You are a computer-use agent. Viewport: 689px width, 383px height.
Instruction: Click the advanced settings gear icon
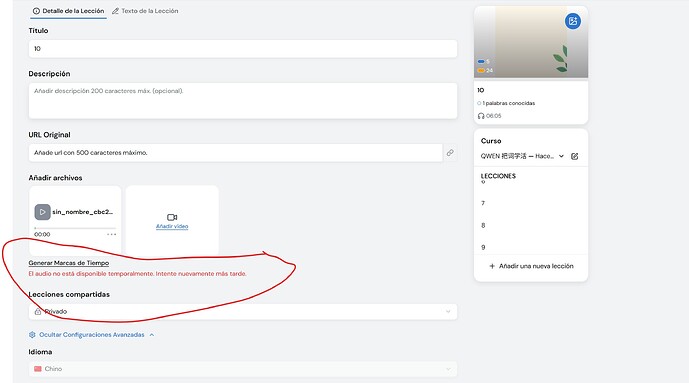pos(32,335)
